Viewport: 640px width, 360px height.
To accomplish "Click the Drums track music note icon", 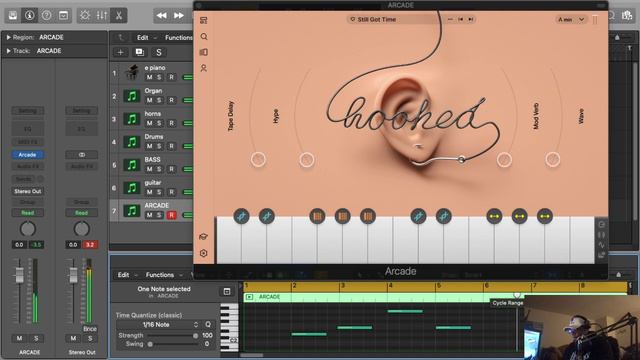I will (132, 142).
